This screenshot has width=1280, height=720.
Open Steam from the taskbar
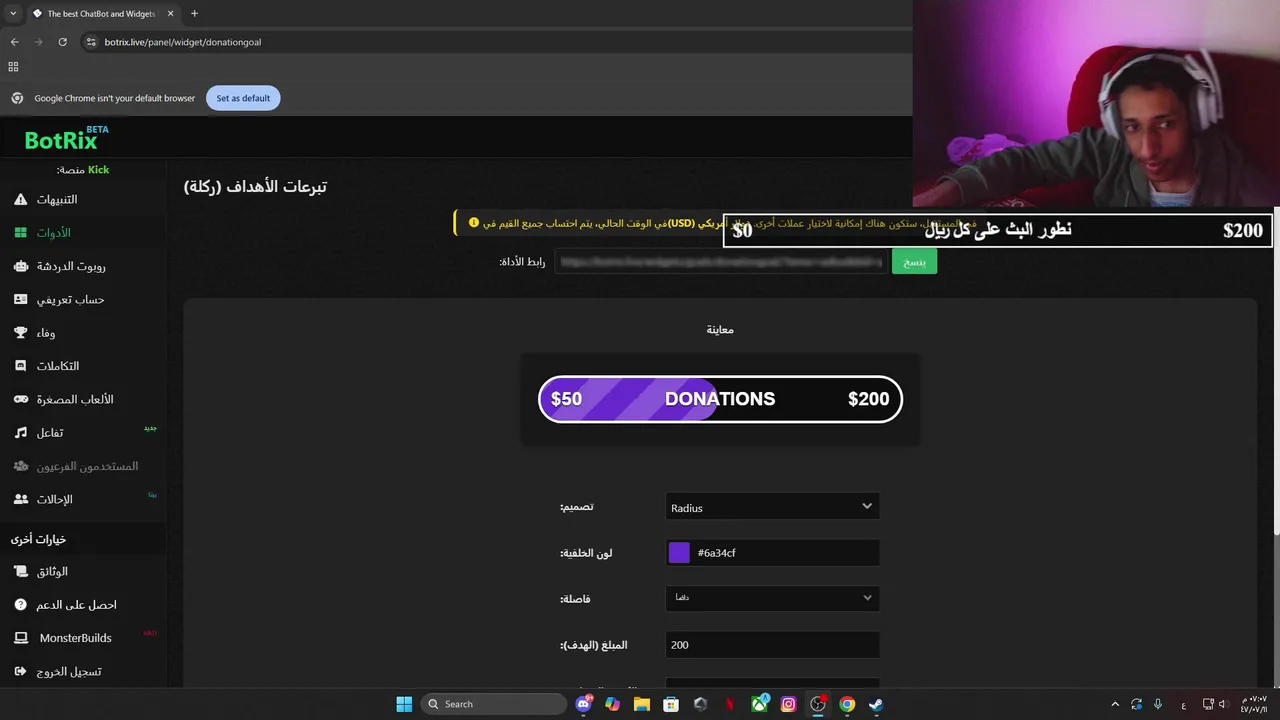(x=876, y=704)
